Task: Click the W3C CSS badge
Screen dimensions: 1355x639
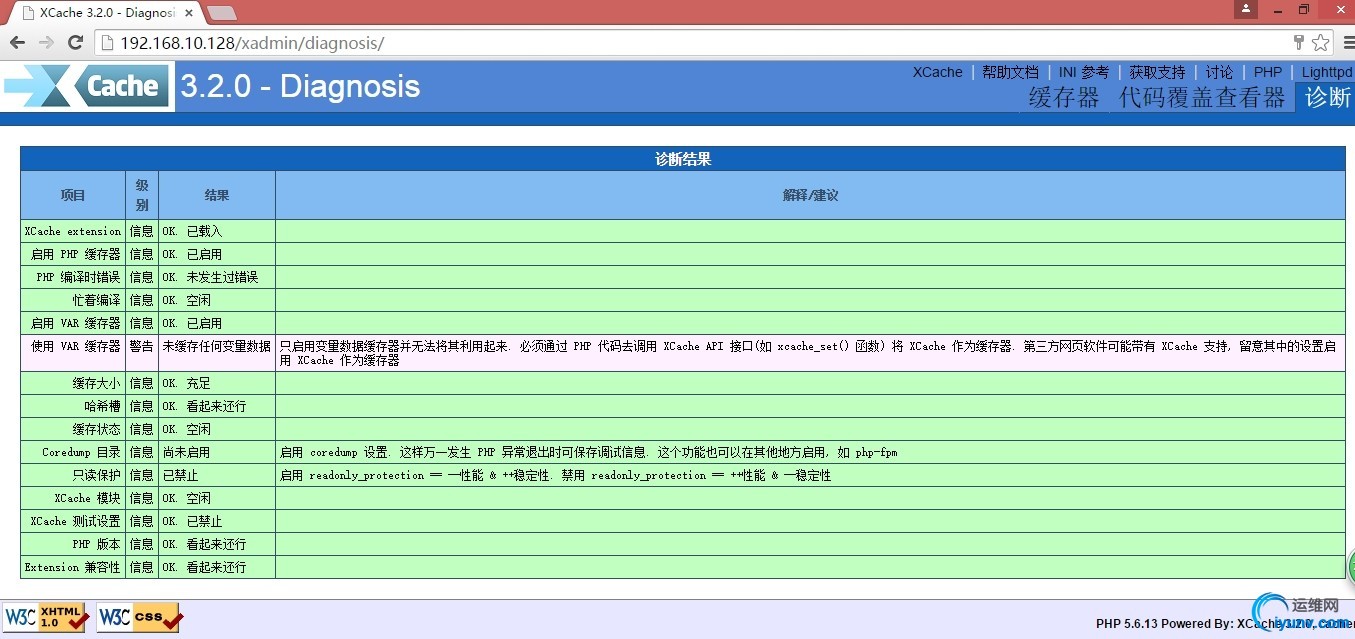Action: 140,617
